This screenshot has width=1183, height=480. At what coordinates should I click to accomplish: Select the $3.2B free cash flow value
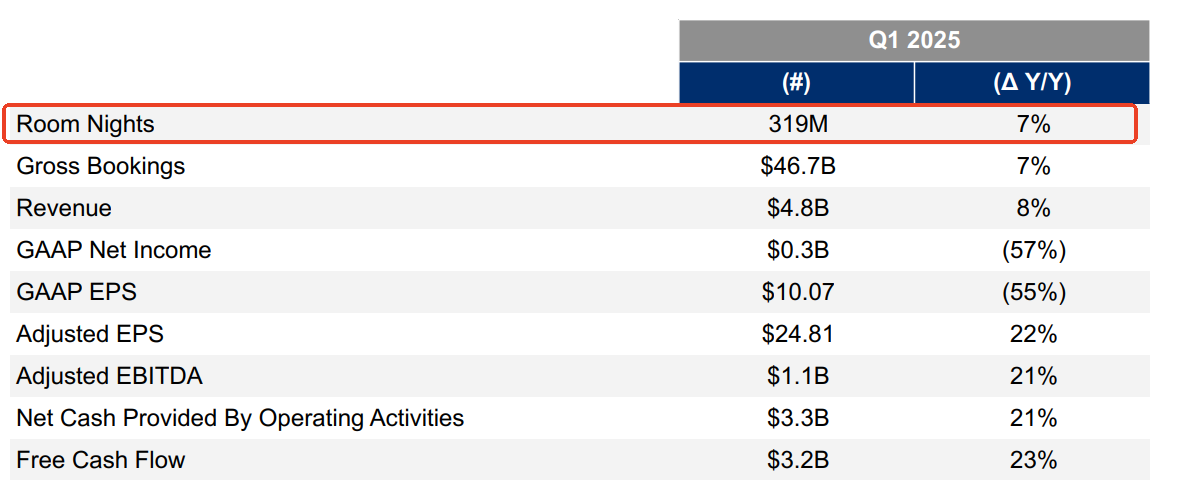797,460
